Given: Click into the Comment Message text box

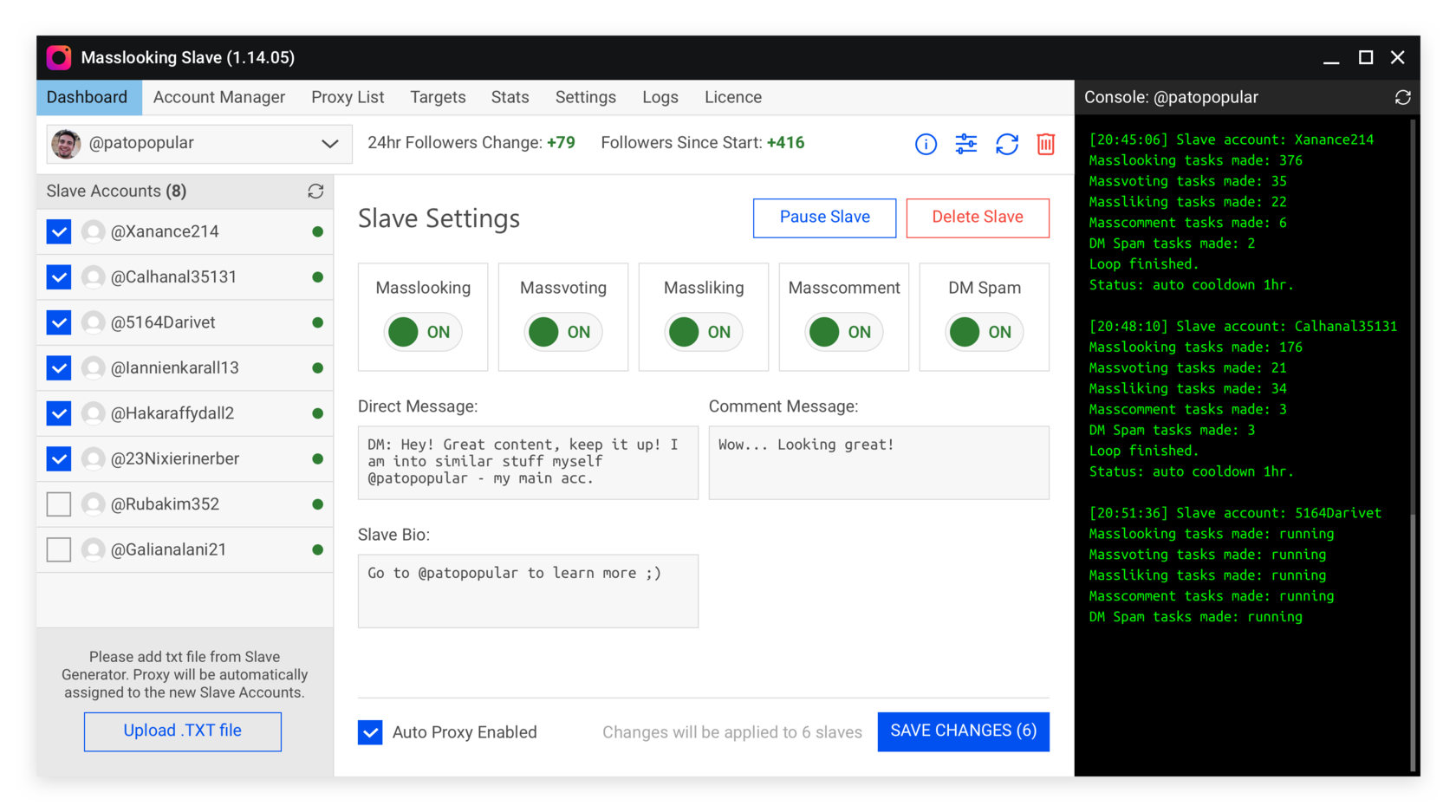Looking at the screenshot, I should (x=879, y=463).
